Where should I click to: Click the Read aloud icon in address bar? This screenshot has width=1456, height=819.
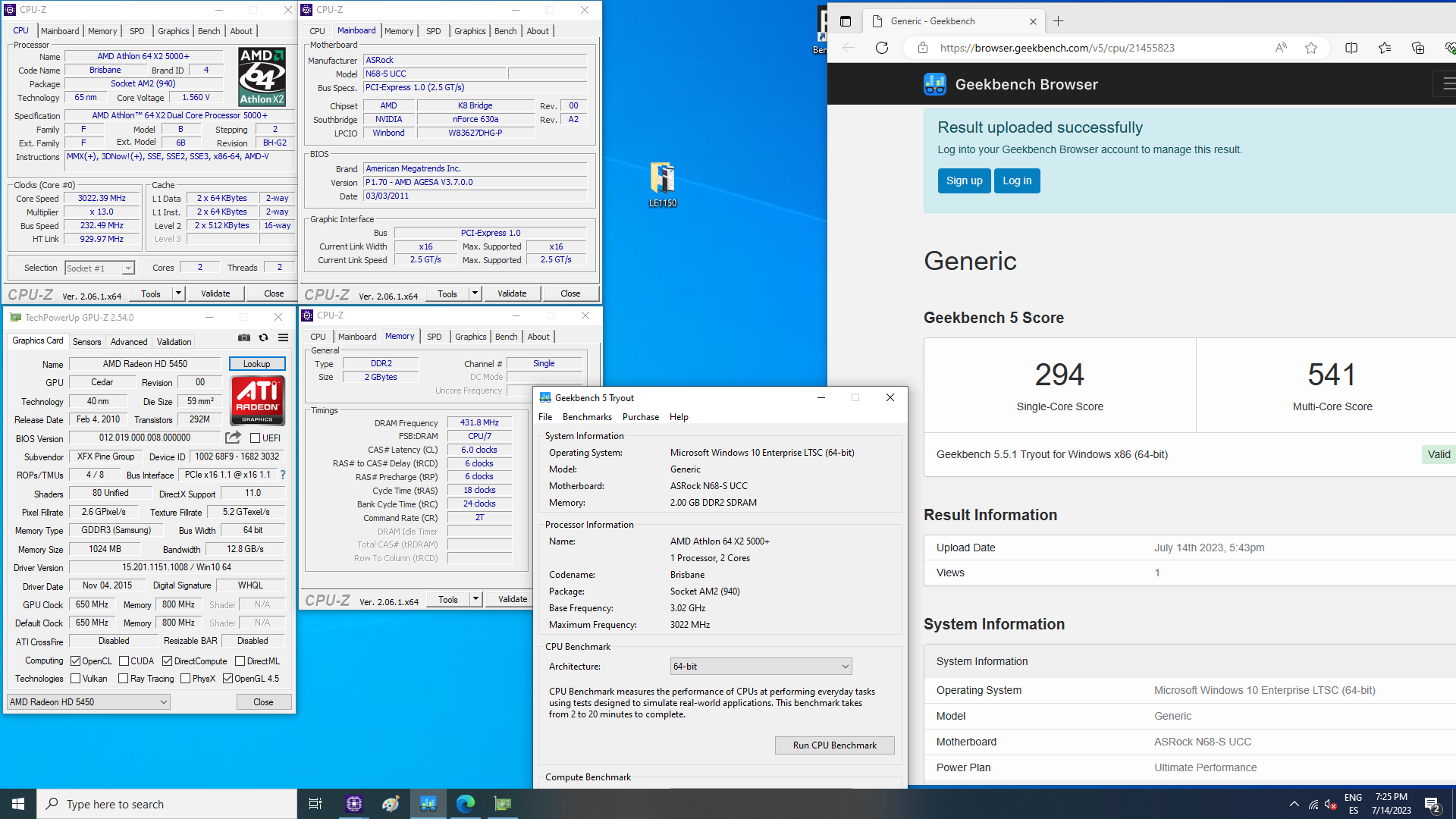coord(1281,48)
